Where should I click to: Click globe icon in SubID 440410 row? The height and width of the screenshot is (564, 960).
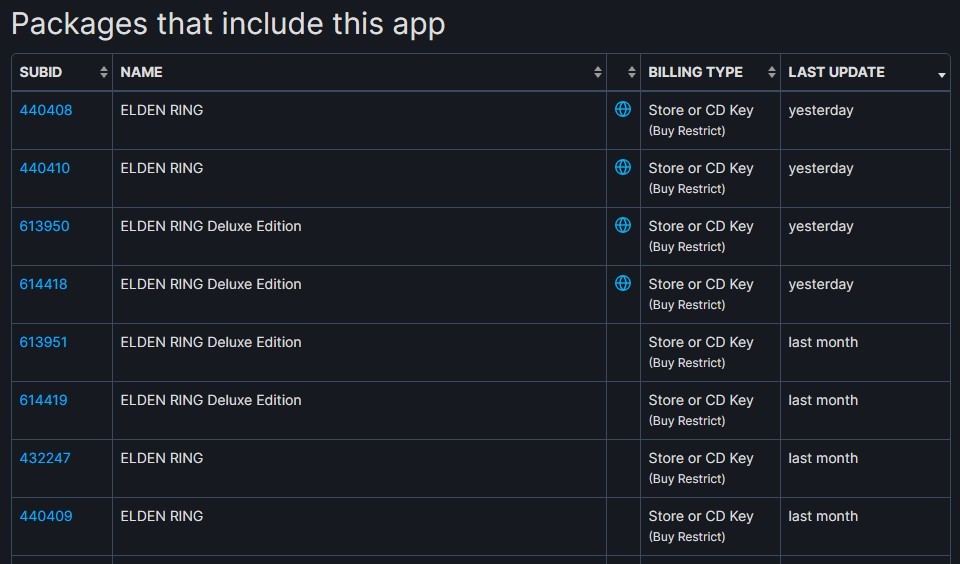point(623,167)
